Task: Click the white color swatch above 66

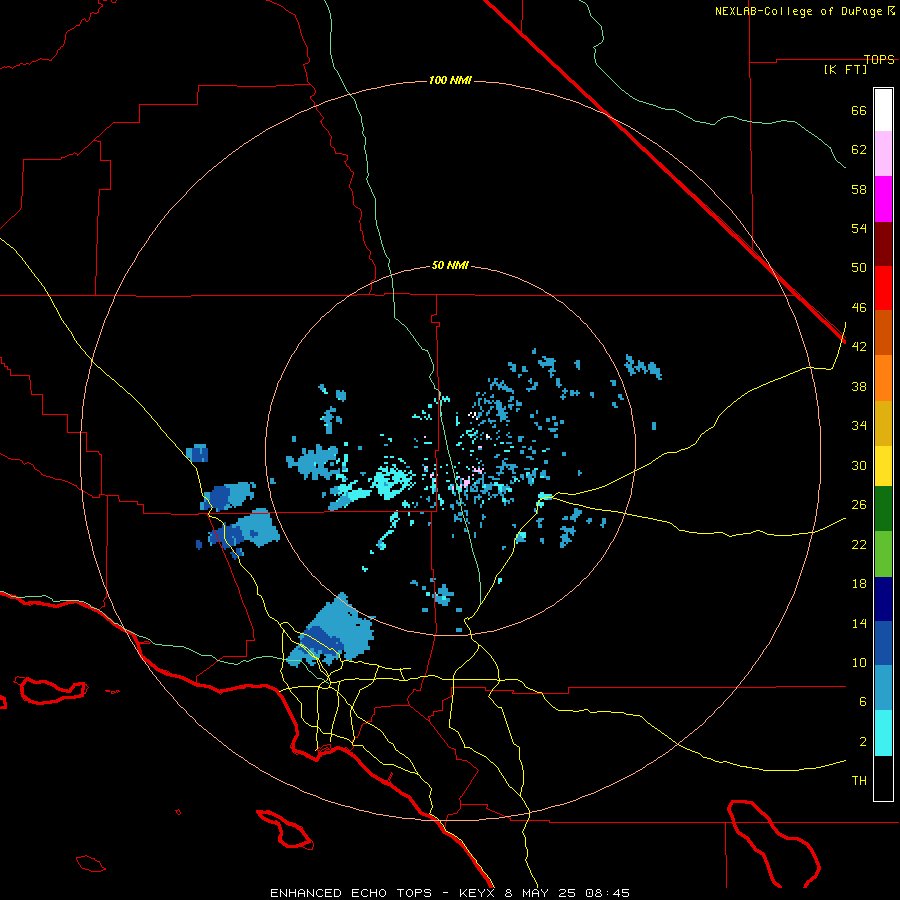Action: pyautogui.click(x=883, y=110)
